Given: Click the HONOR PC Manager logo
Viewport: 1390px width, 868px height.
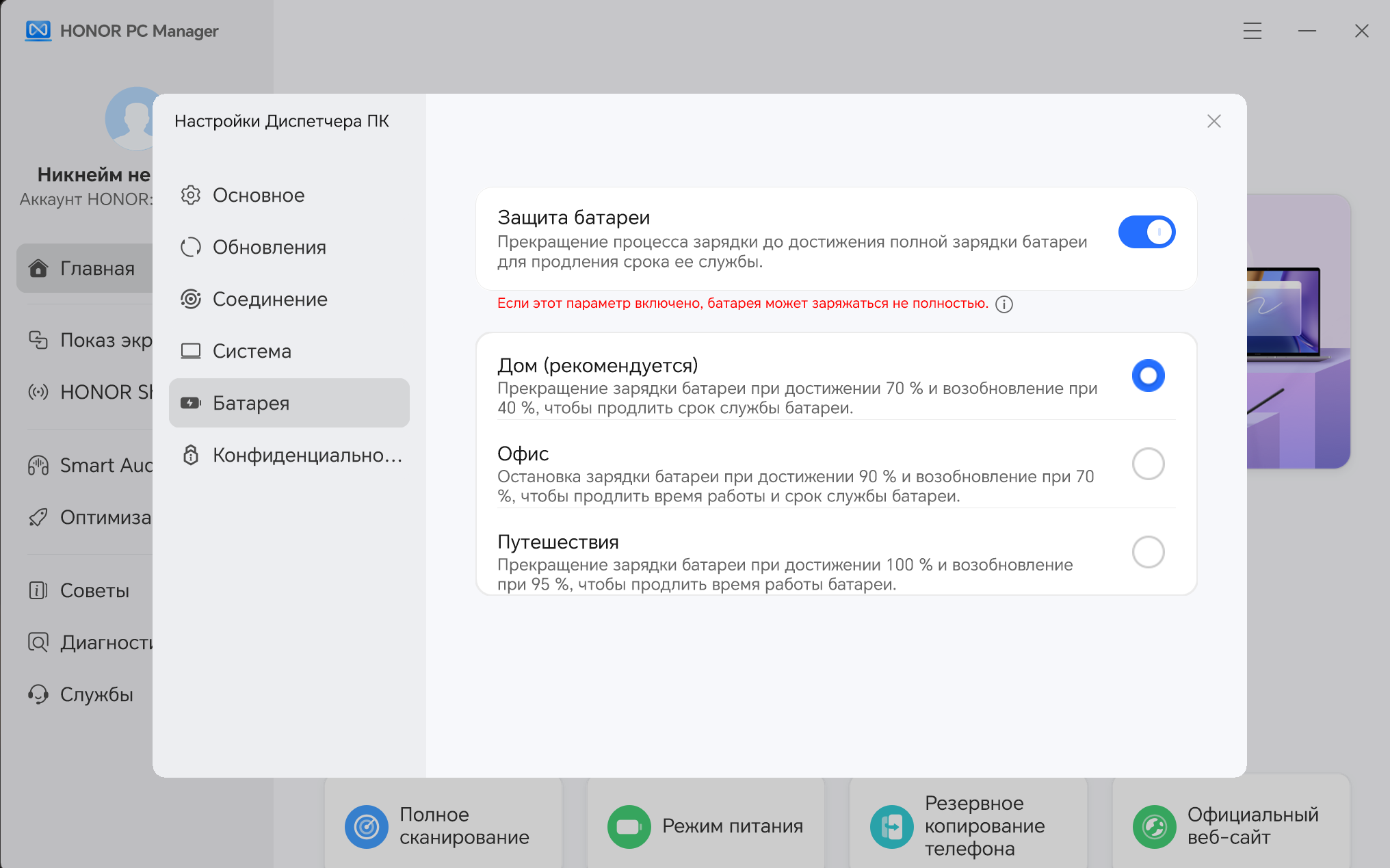Looking at the screenshot, I should pos(38,31).
